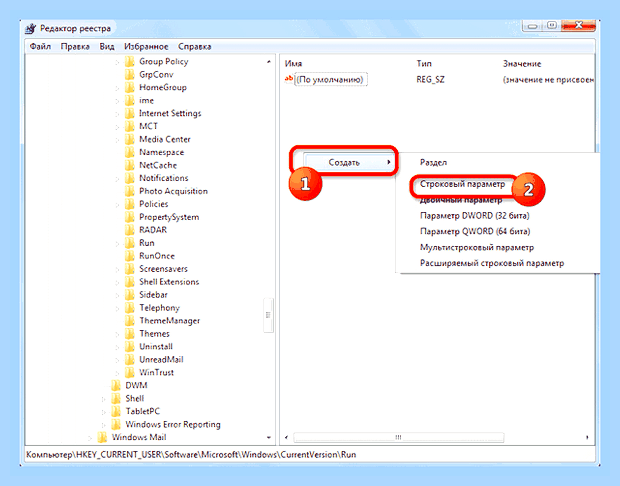
Task: Click the GrpConv folder icon
Action: (129, 75)
